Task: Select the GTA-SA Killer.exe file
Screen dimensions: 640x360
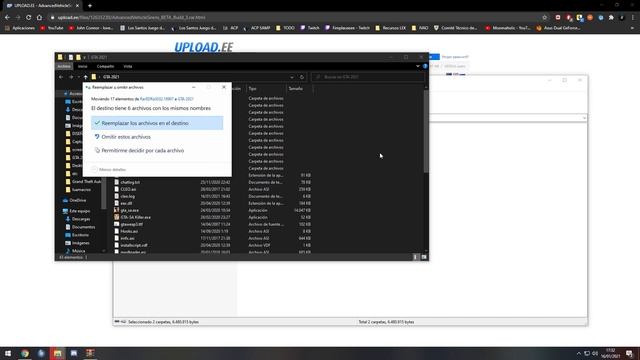Action: [136, 217]
